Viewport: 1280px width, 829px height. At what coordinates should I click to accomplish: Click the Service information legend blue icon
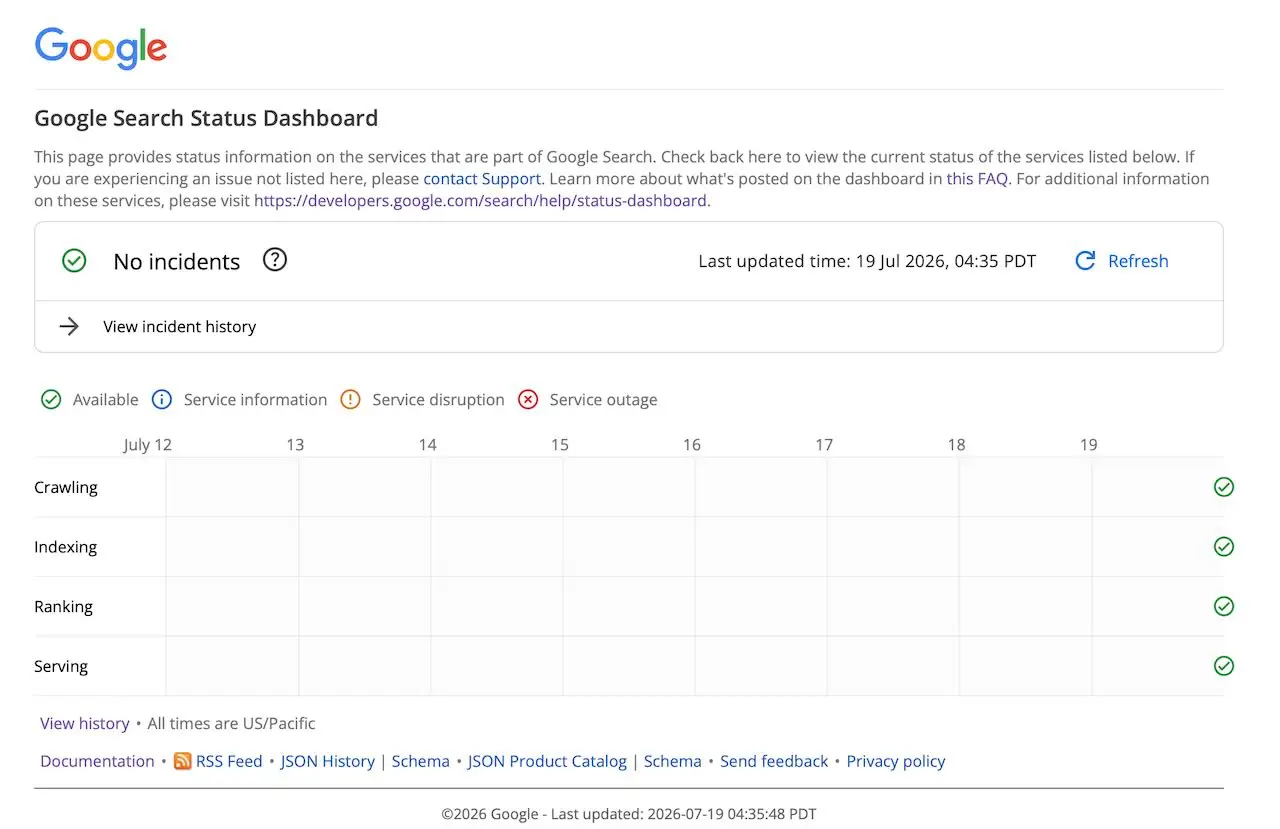point(162,400)
